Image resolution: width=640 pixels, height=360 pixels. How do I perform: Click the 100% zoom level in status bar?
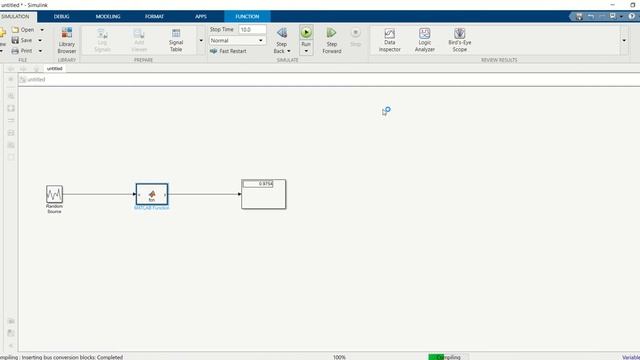coord(339,357)
